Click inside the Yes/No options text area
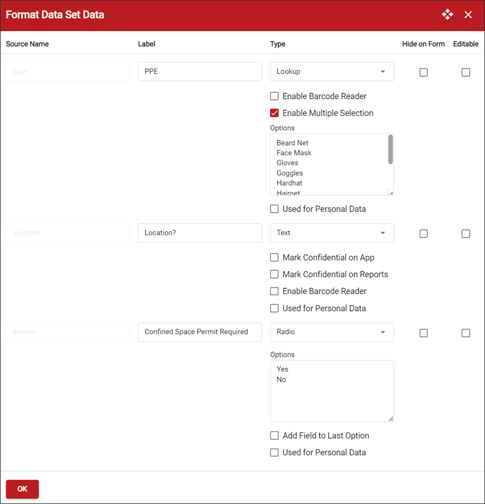This screenshot has height=504, width=485. click(x=332, y=391)
